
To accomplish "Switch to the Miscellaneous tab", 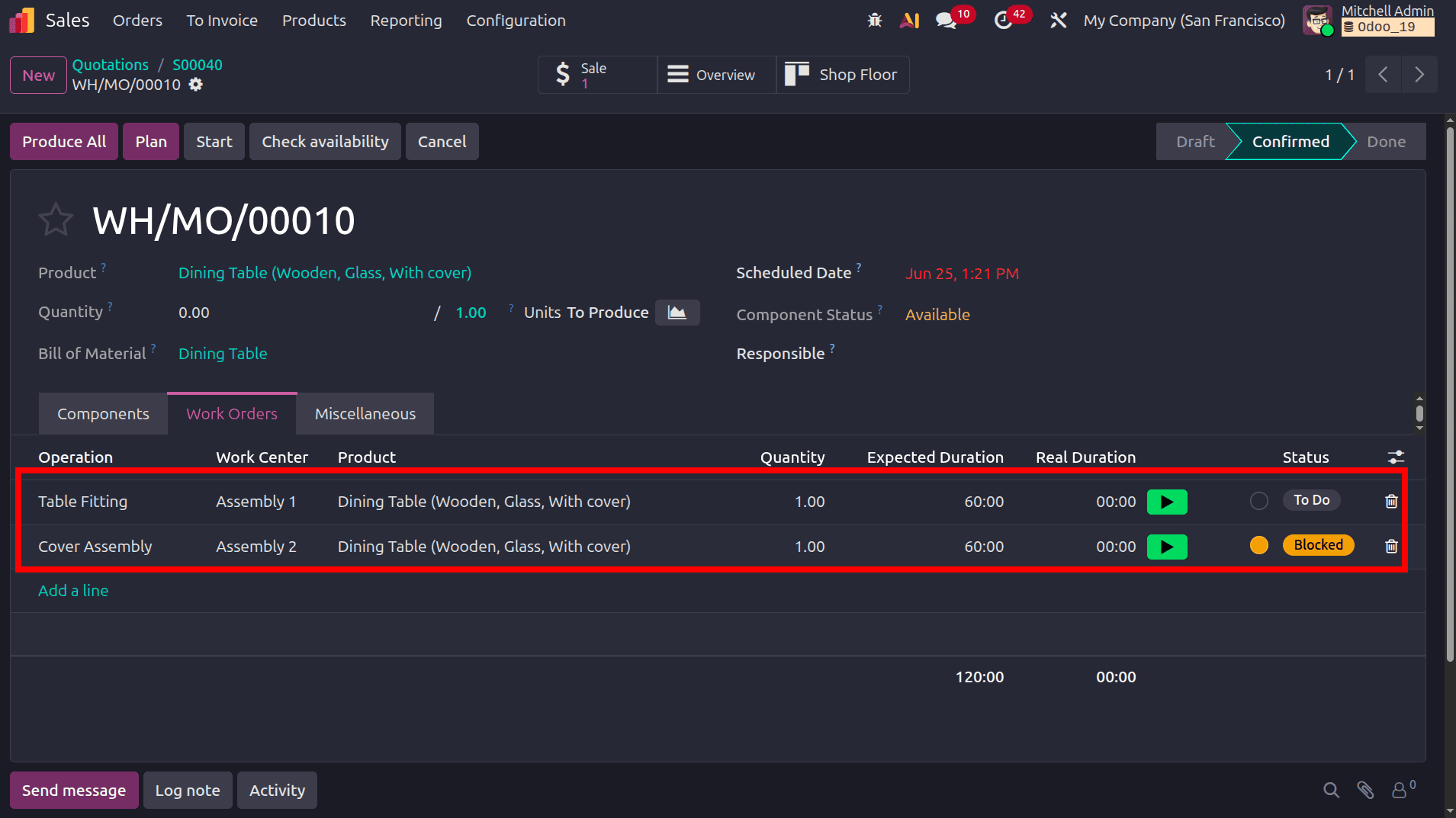I will [x=365, y=414].
